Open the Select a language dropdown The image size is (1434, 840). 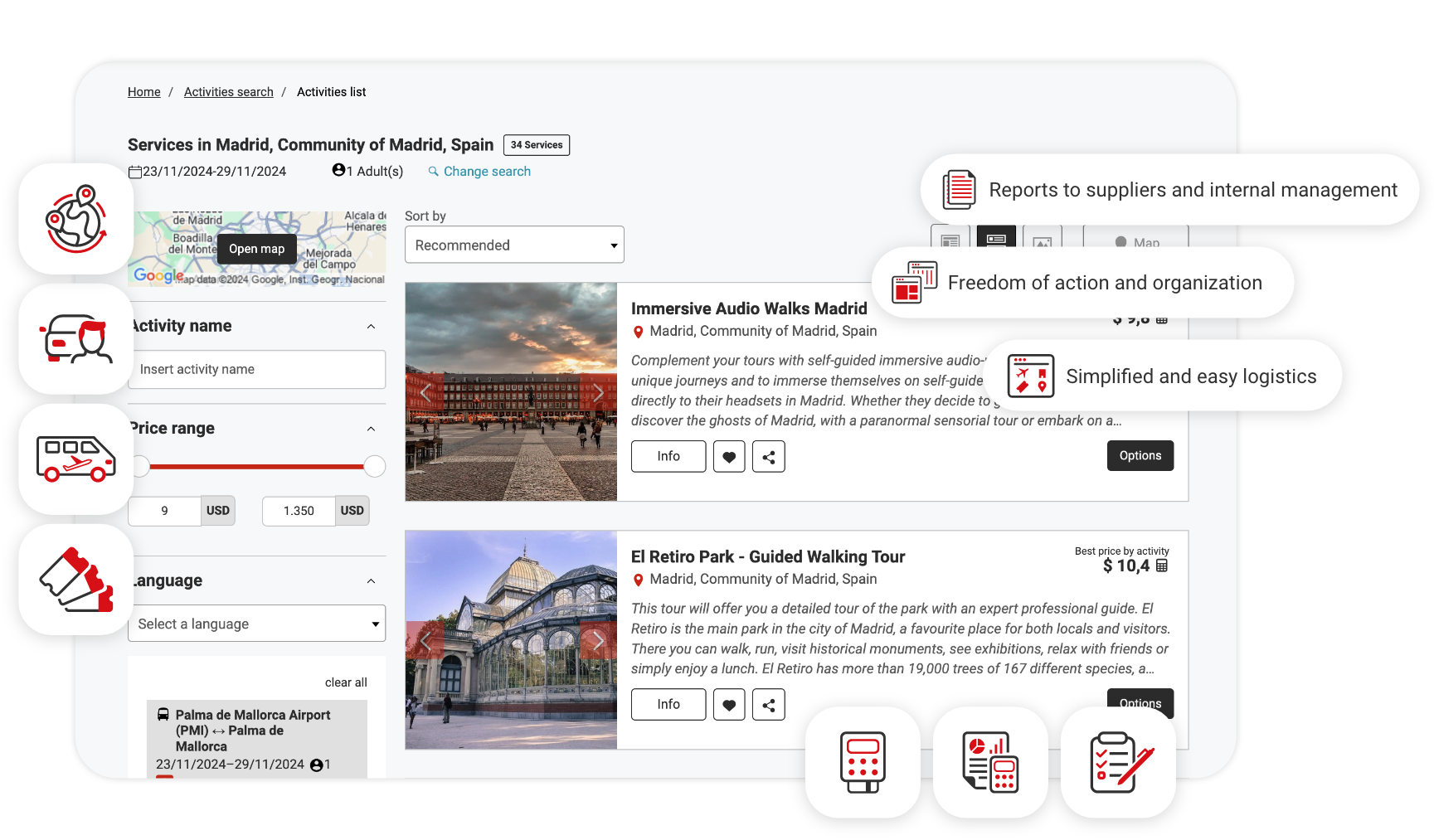tap(256, 624)
